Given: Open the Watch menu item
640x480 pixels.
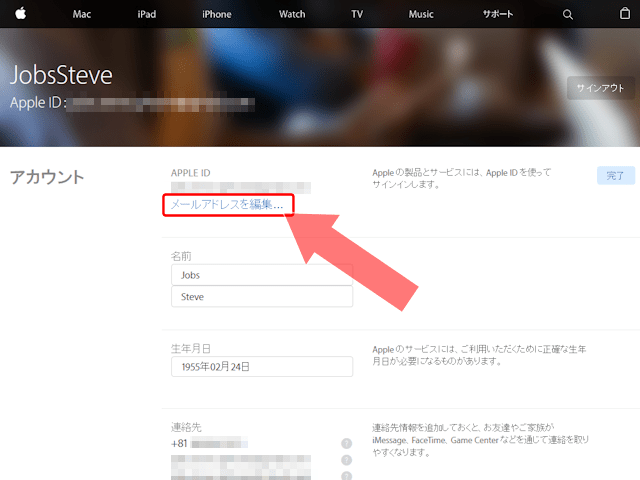Looking at the screenshot, I should tap(292, 14).
